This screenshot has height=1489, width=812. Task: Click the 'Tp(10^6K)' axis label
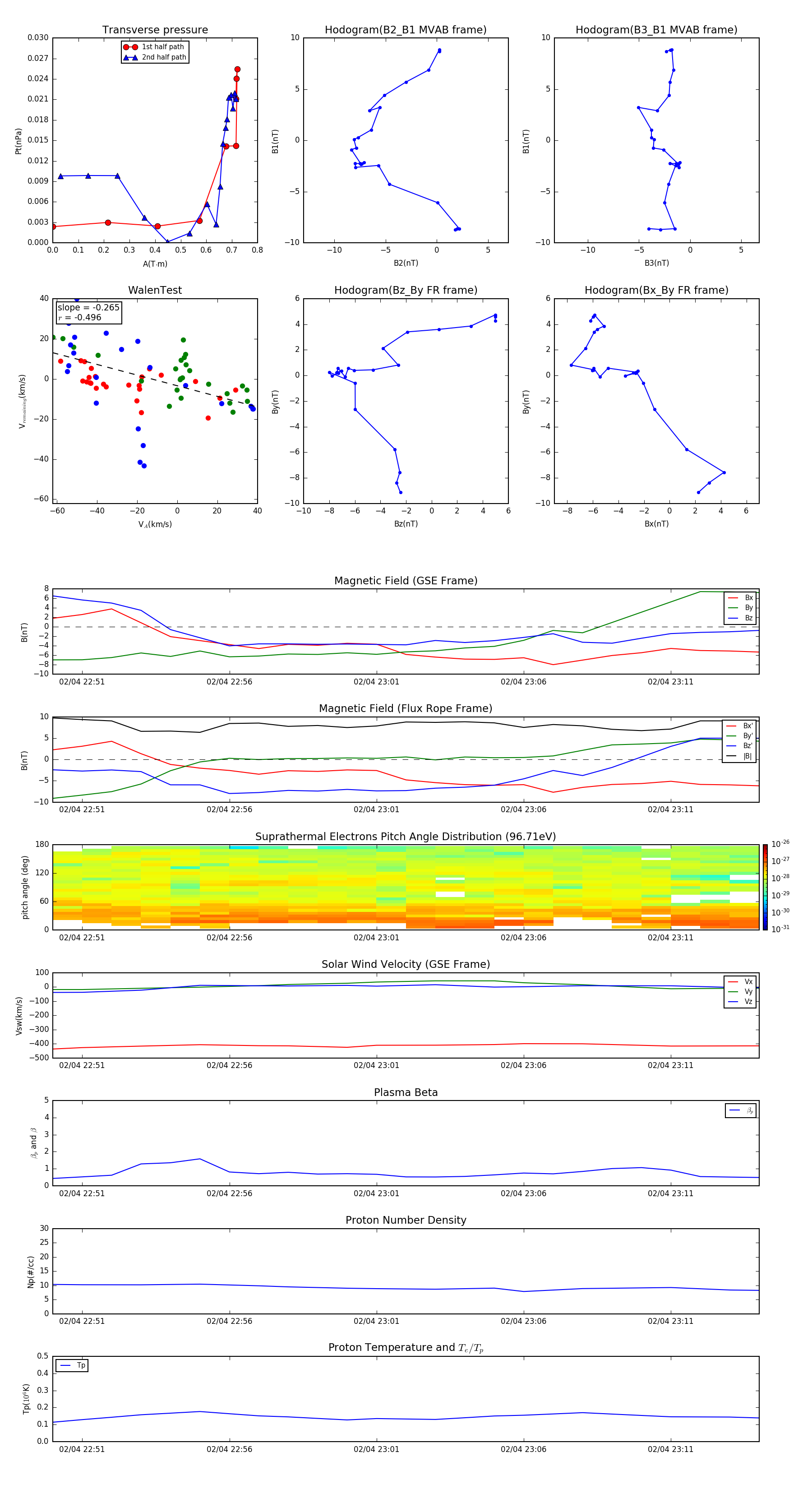click(26, 1399)
